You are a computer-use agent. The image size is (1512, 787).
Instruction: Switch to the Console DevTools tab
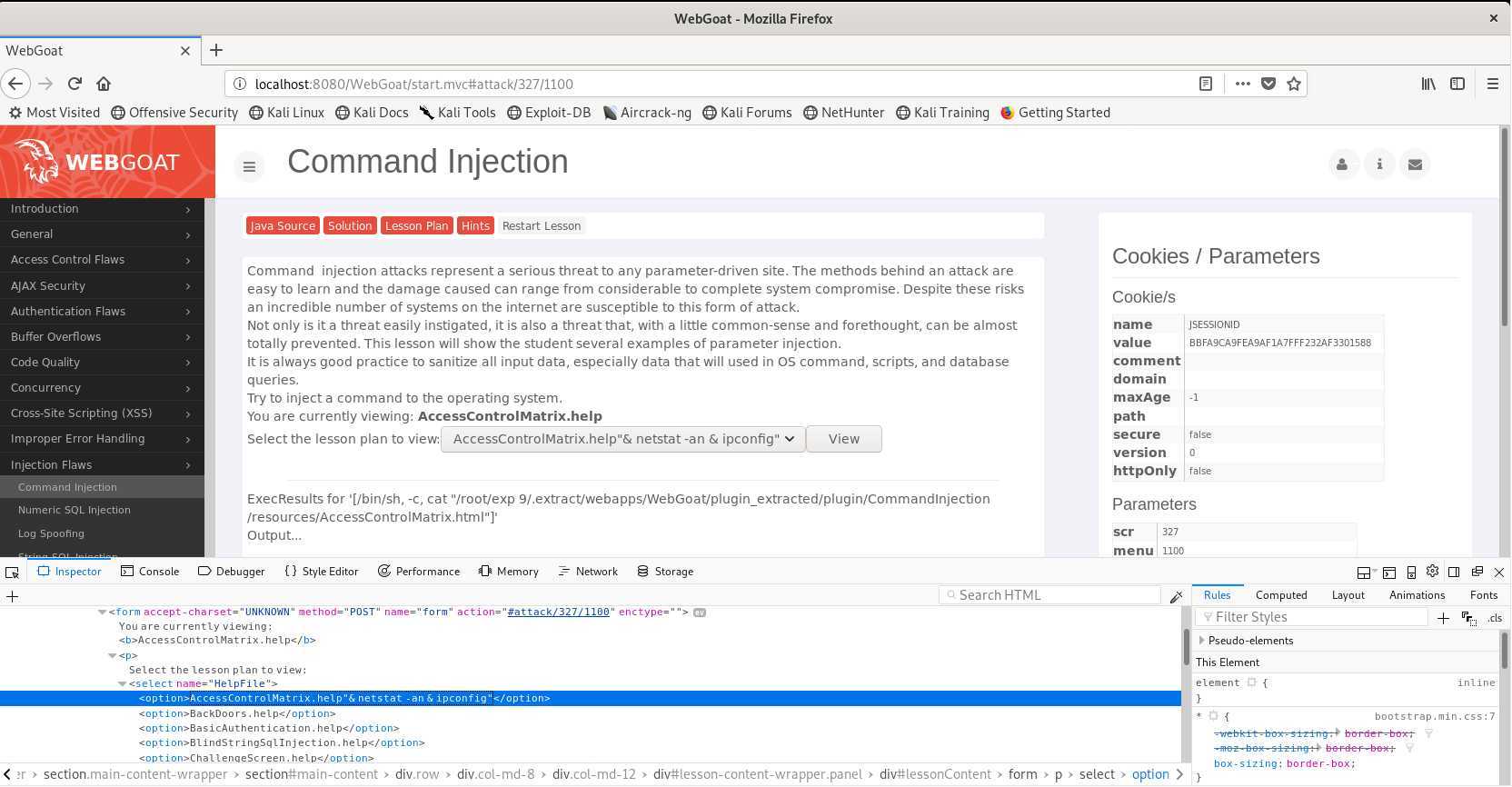click(150, 572)
